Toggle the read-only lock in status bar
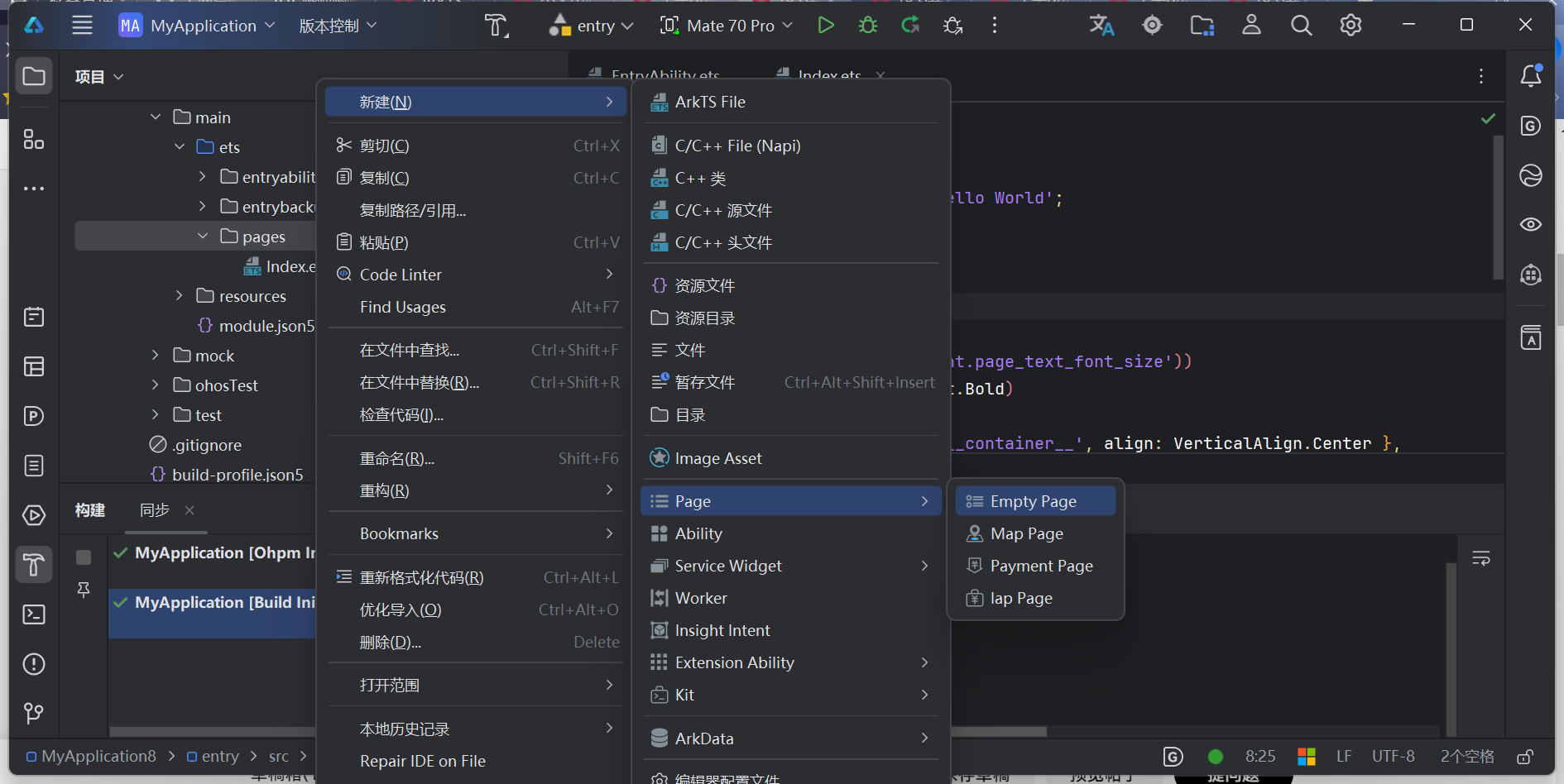Viewport: 1564px width, 784px height. click(x=1525, y=757)
